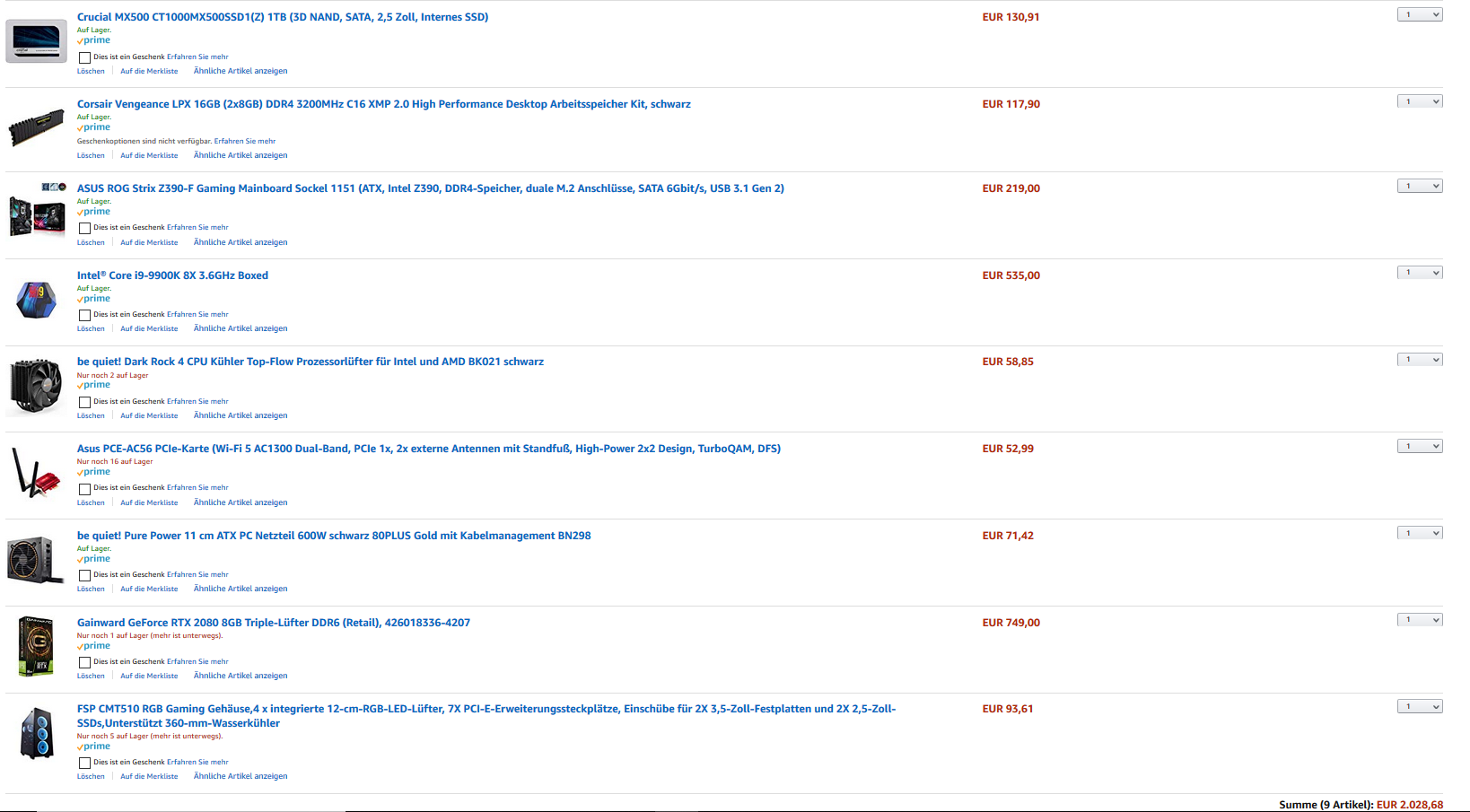1470x812 pixels.
Task: Move ASUS ROG Strix mainboard to Merkliste
Action: pyautogui.click(x=149, y=242)
